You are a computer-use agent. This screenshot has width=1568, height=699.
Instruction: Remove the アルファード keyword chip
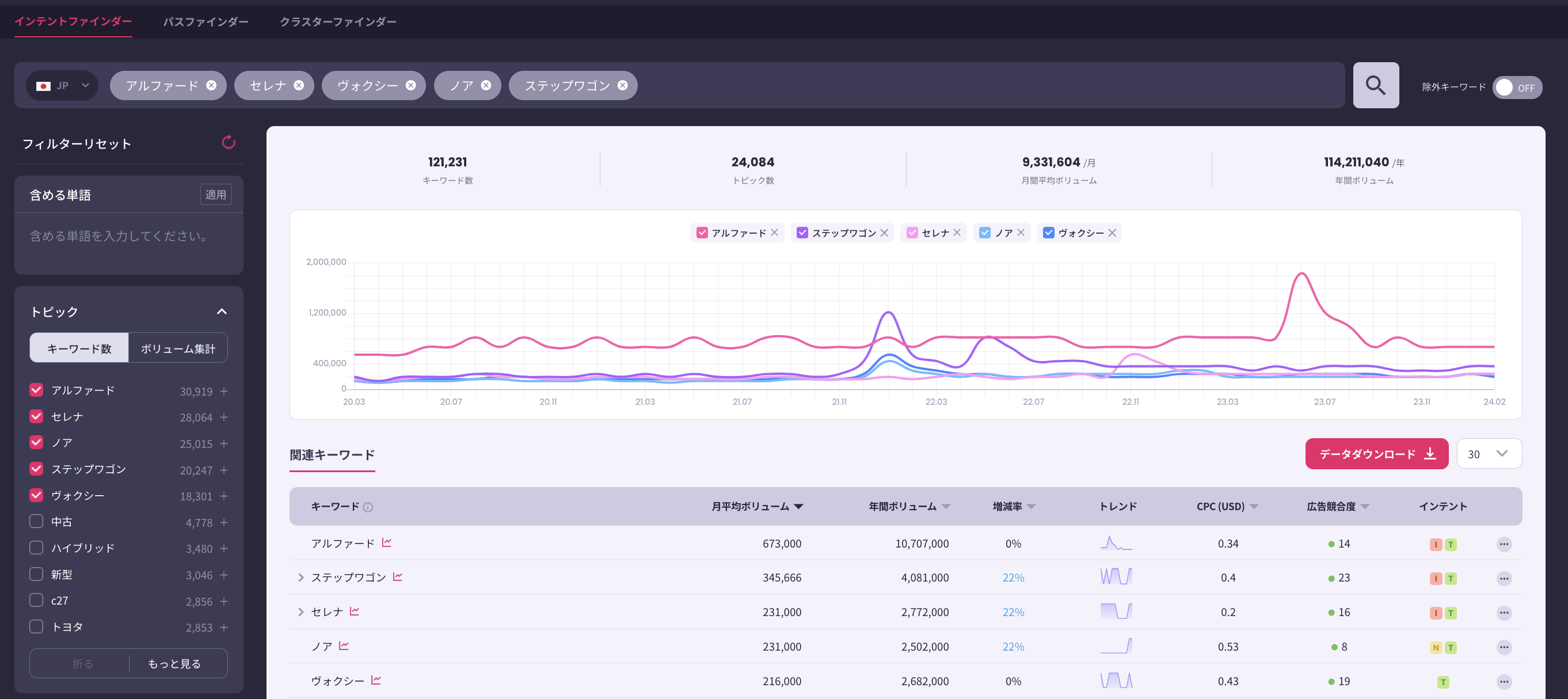211,85
